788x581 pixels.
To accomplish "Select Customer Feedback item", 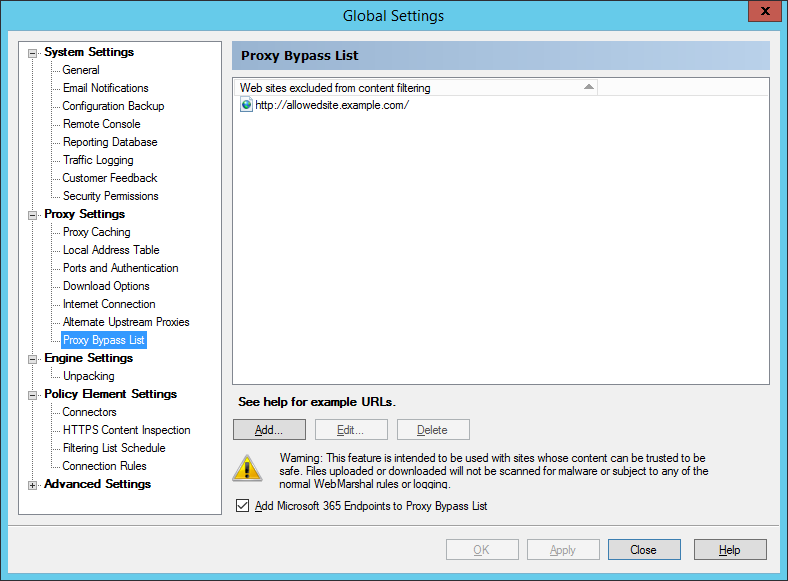I will [110, 178].
